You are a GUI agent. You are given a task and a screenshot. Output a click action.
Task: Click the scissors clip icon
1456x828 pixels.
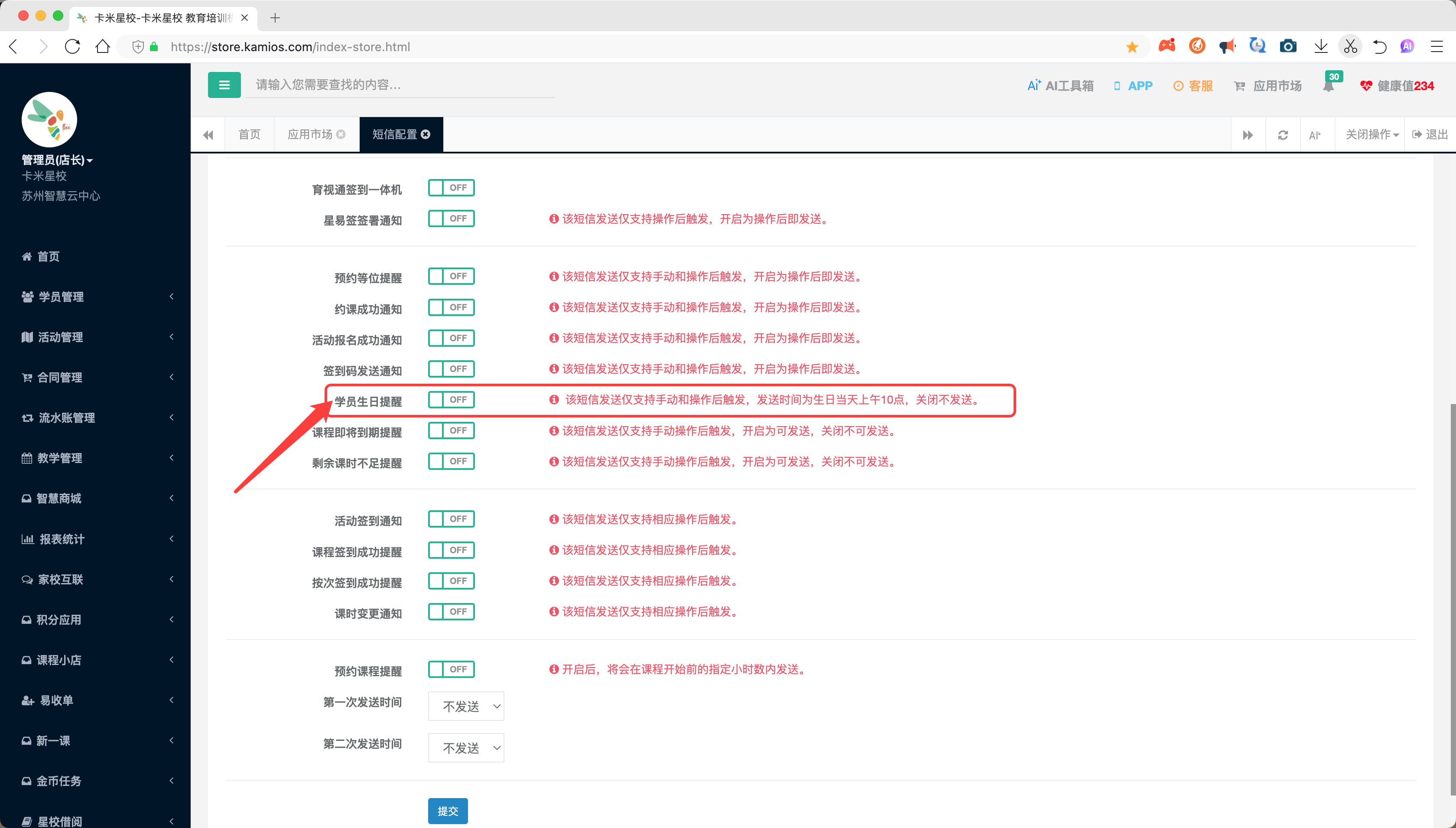(1350, 47)
